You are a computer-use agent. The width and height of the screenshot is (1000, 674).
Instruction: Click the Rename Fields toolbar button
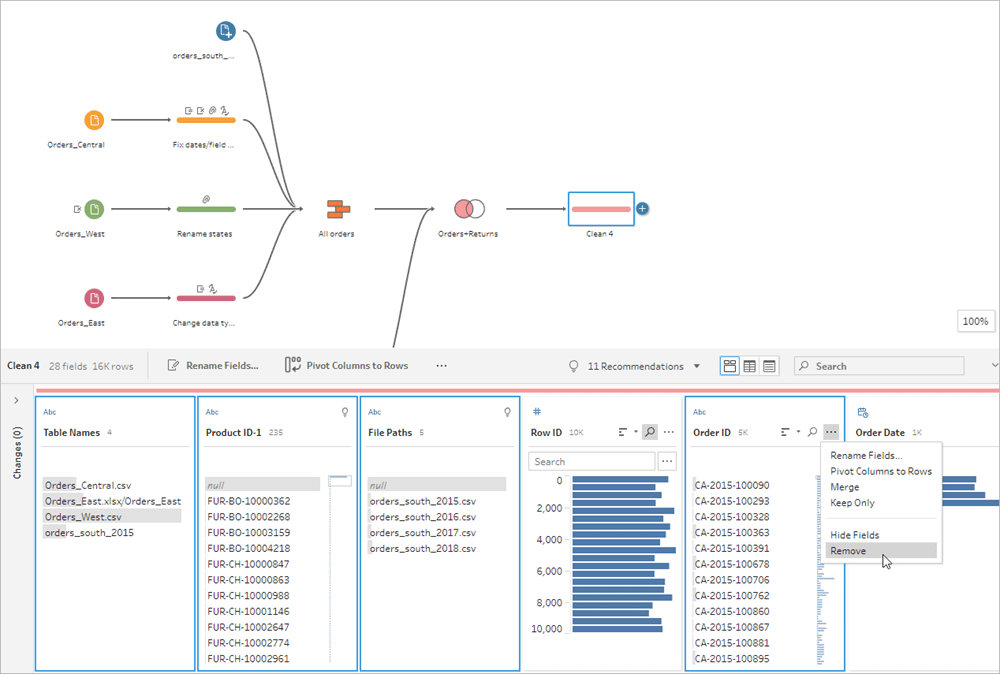point(220,365)
